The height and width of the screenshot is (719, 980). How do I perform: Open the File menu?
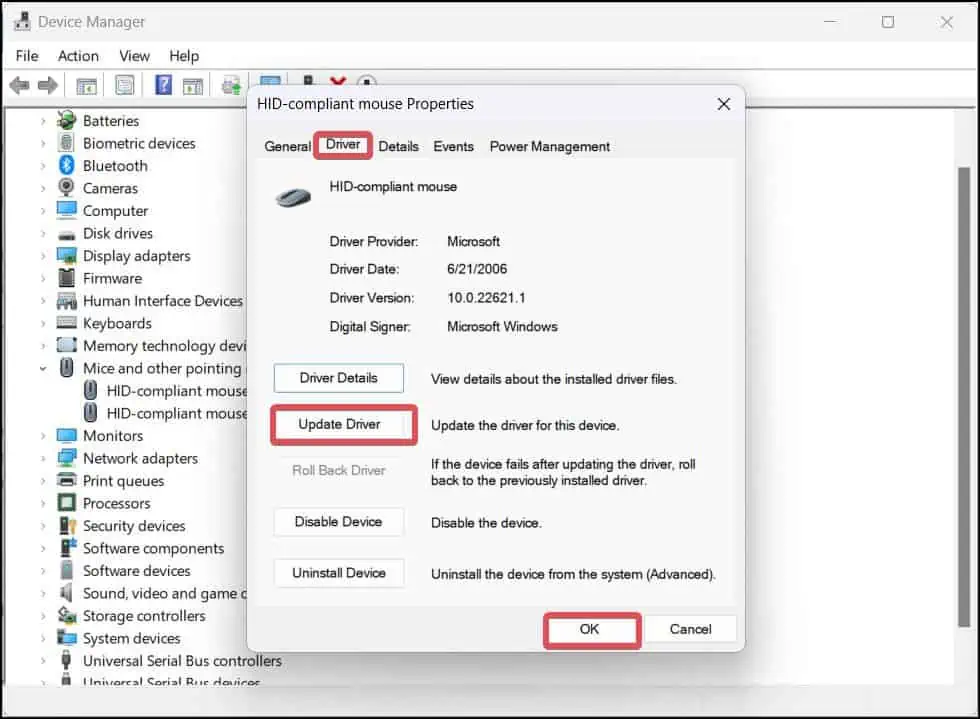click(x=27, y=56)
